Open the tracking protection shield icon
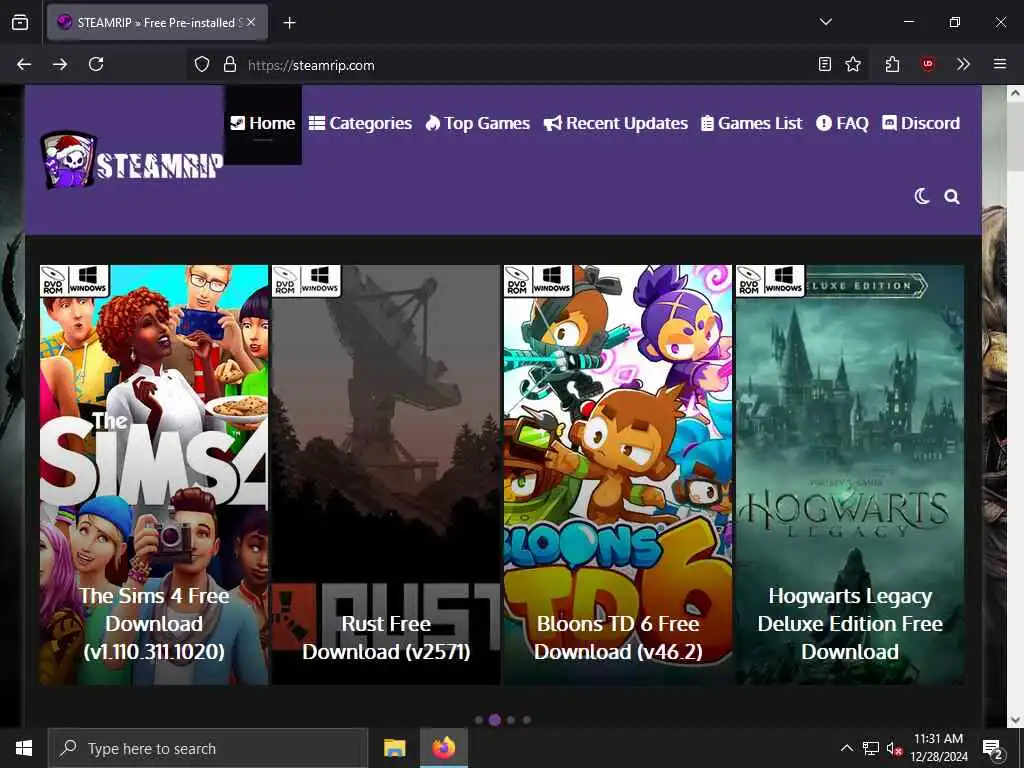This screenshot has width=1024, height=768. (202, 65)
